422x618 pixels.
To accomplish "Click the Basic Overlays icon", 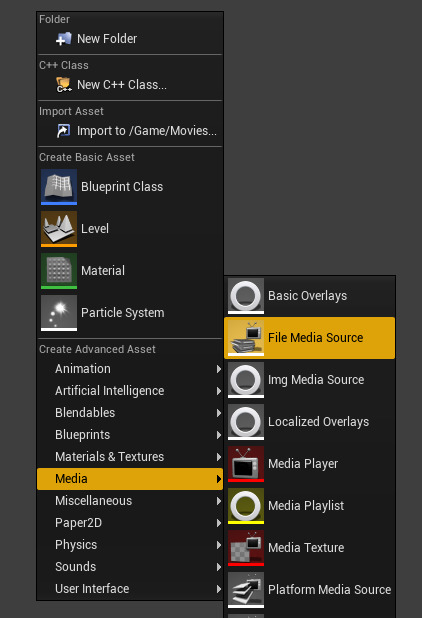I will [246, 296].
